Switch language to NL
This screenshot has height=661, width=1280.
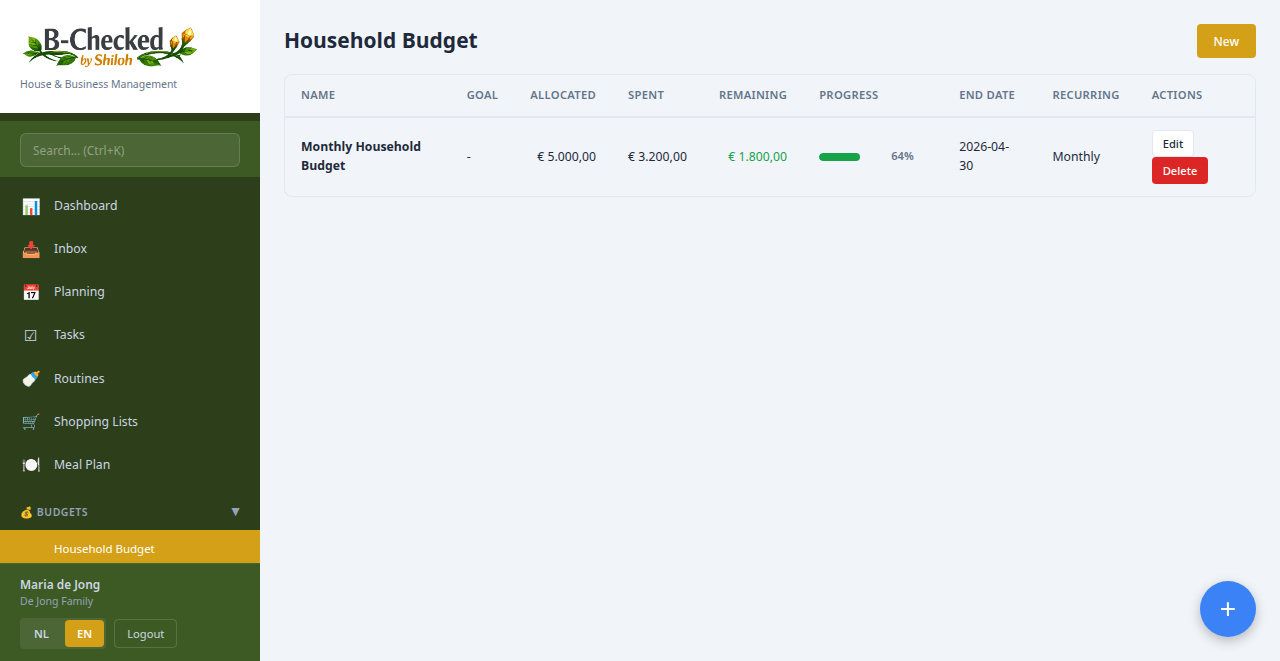coord(41,633)
